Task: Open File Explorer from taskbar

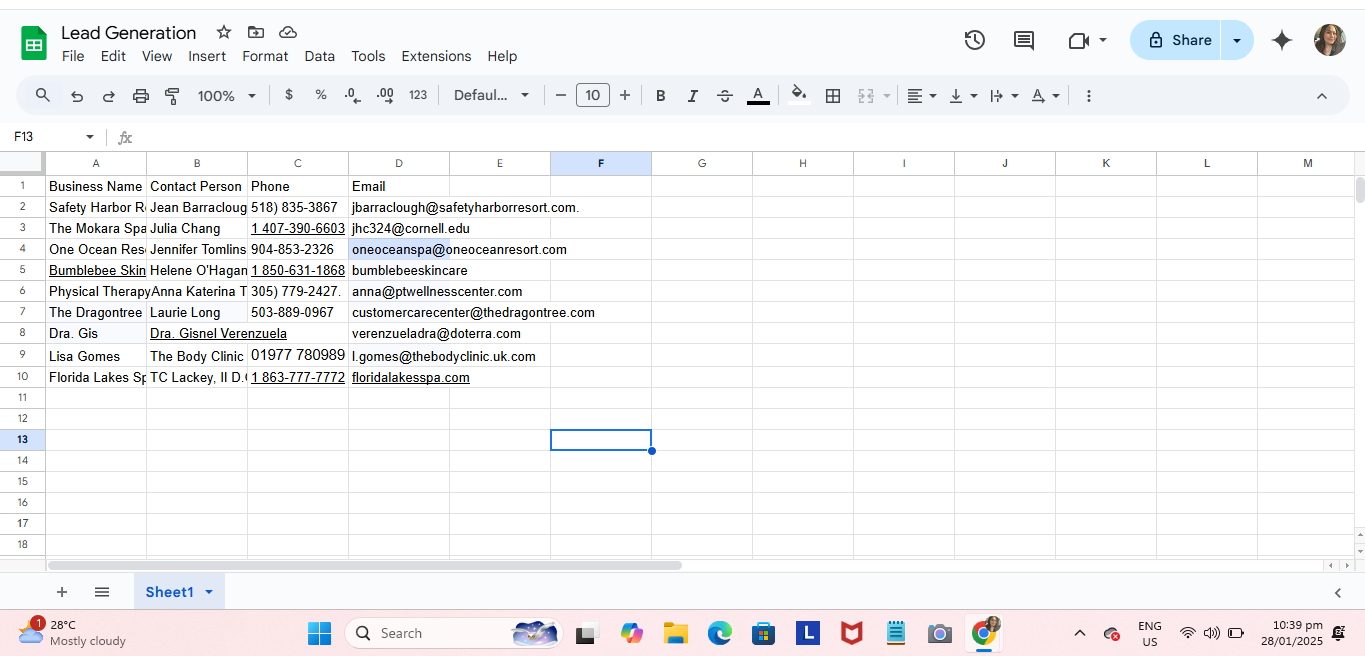Action: click(x=675, y=633)
